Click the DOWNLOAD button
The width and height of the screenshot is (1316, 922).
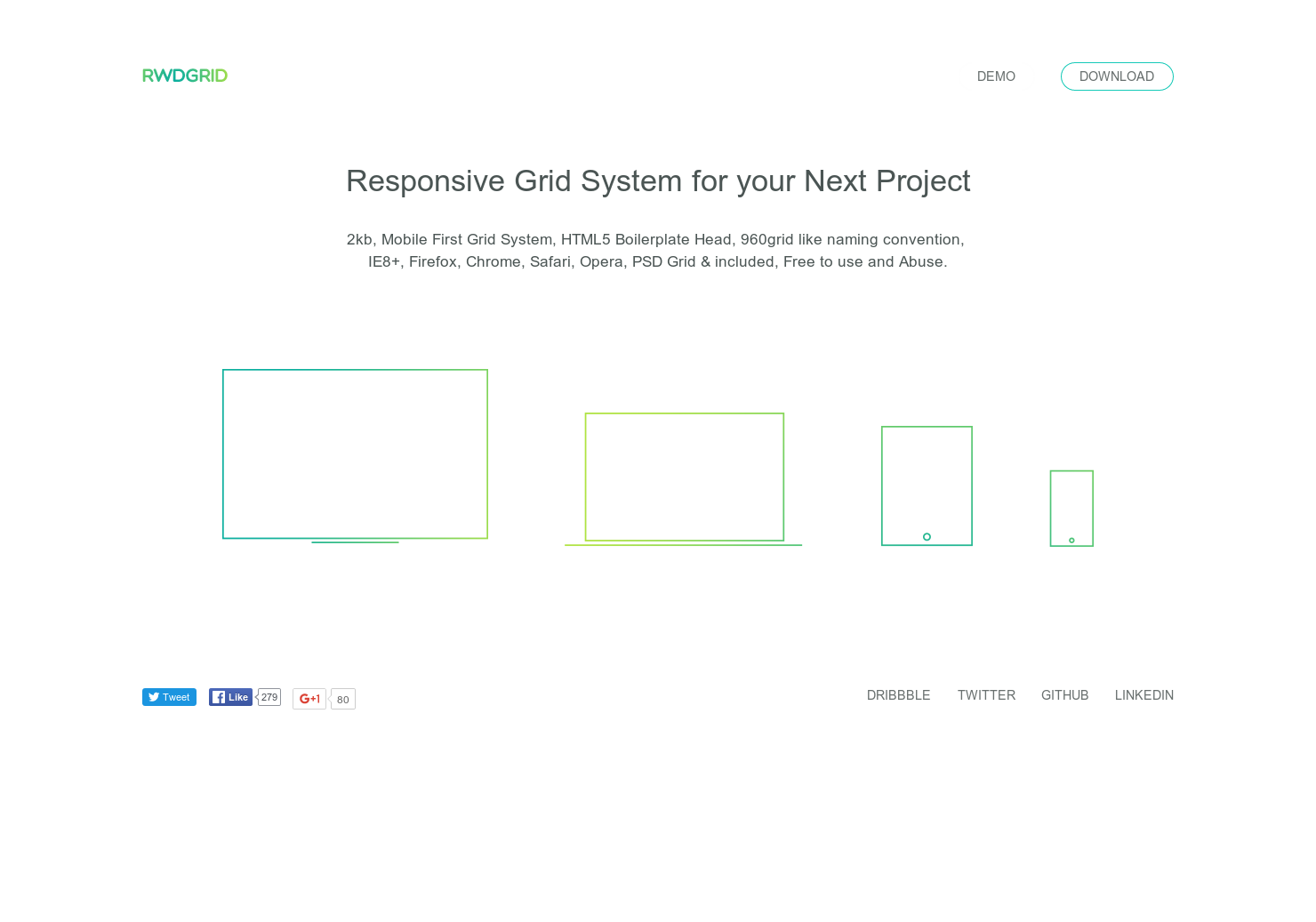coord(1117,76)
